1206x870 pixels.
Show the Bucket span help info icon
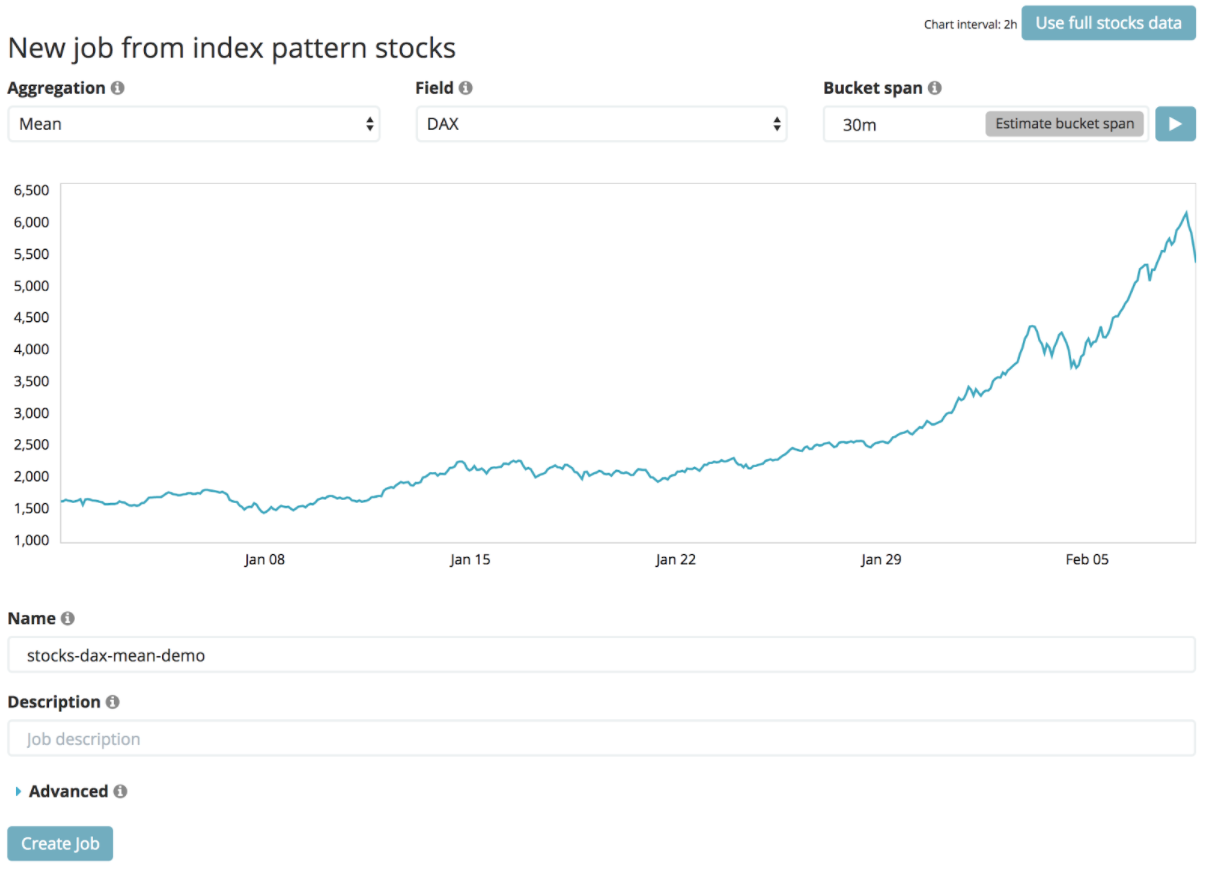(x=935, y=88)
